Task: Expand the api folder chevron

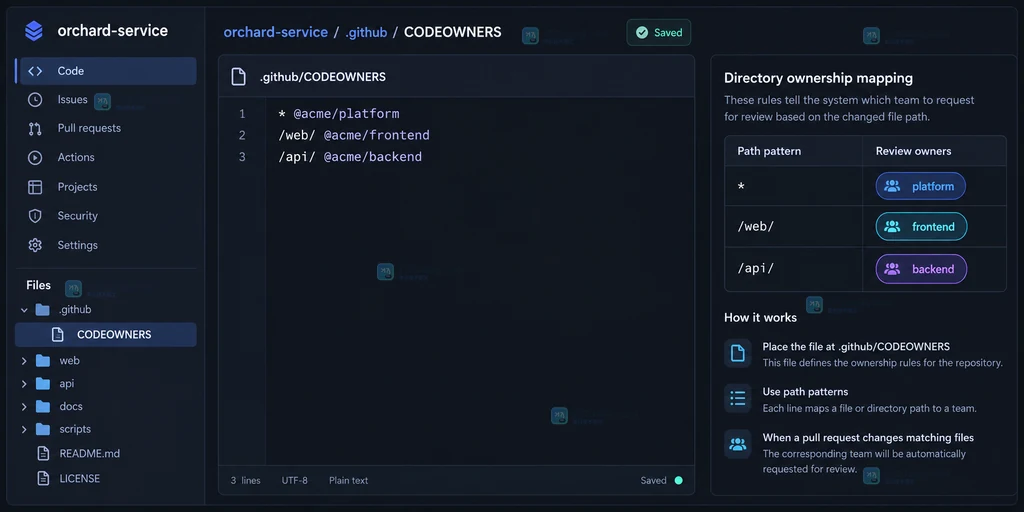Action: pyautogui.click(x=24, y=383)
